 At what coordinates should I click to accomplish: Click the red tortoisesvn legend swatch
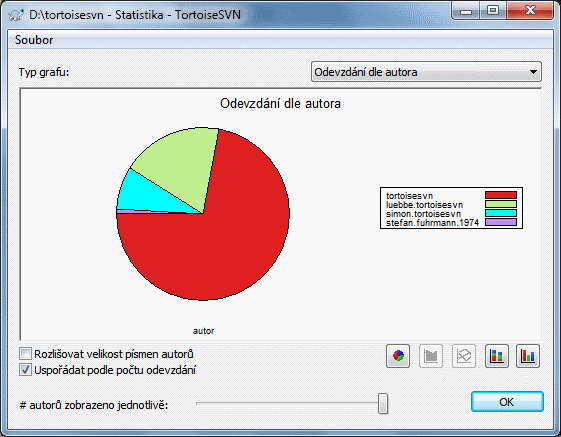501,195
